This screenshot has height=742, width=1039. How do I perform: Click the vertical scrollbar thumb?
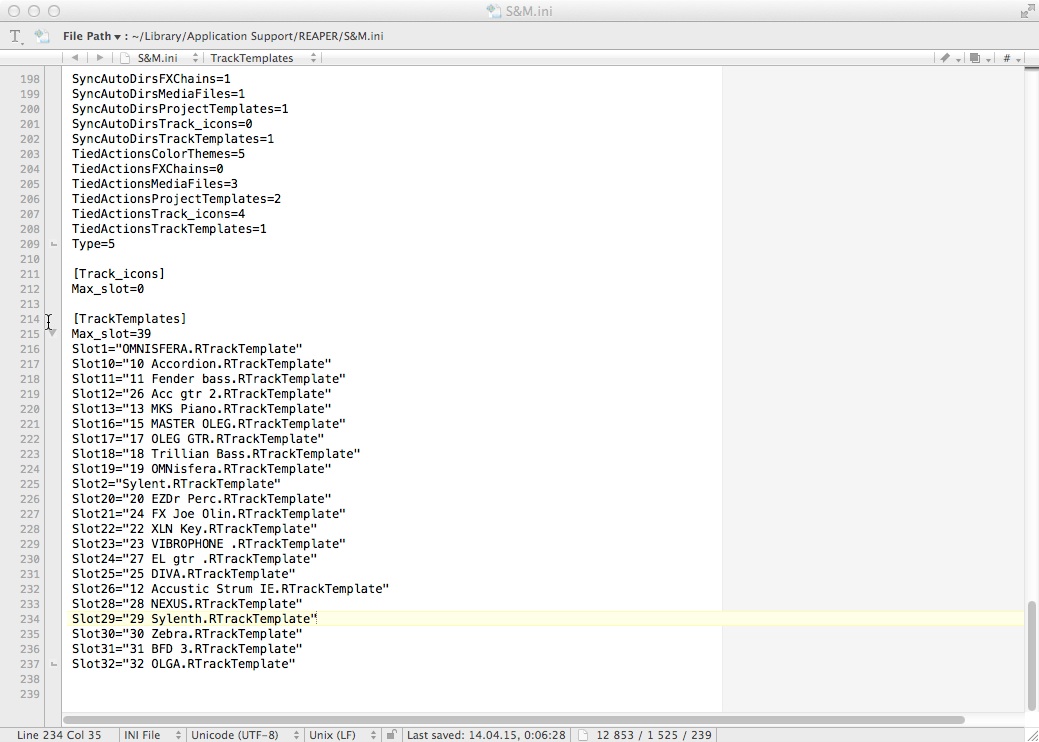click(1032, 656)
